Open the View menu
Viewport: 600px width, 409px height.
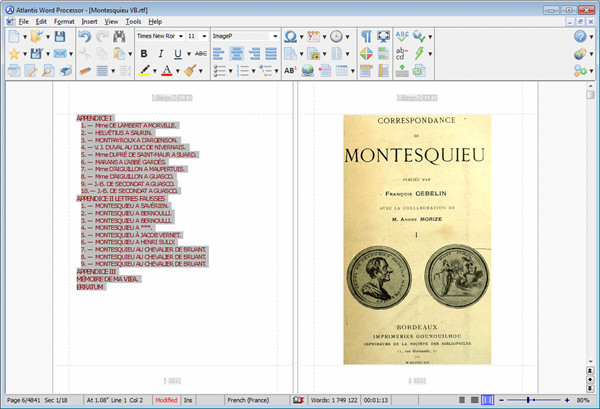[111, 21]
